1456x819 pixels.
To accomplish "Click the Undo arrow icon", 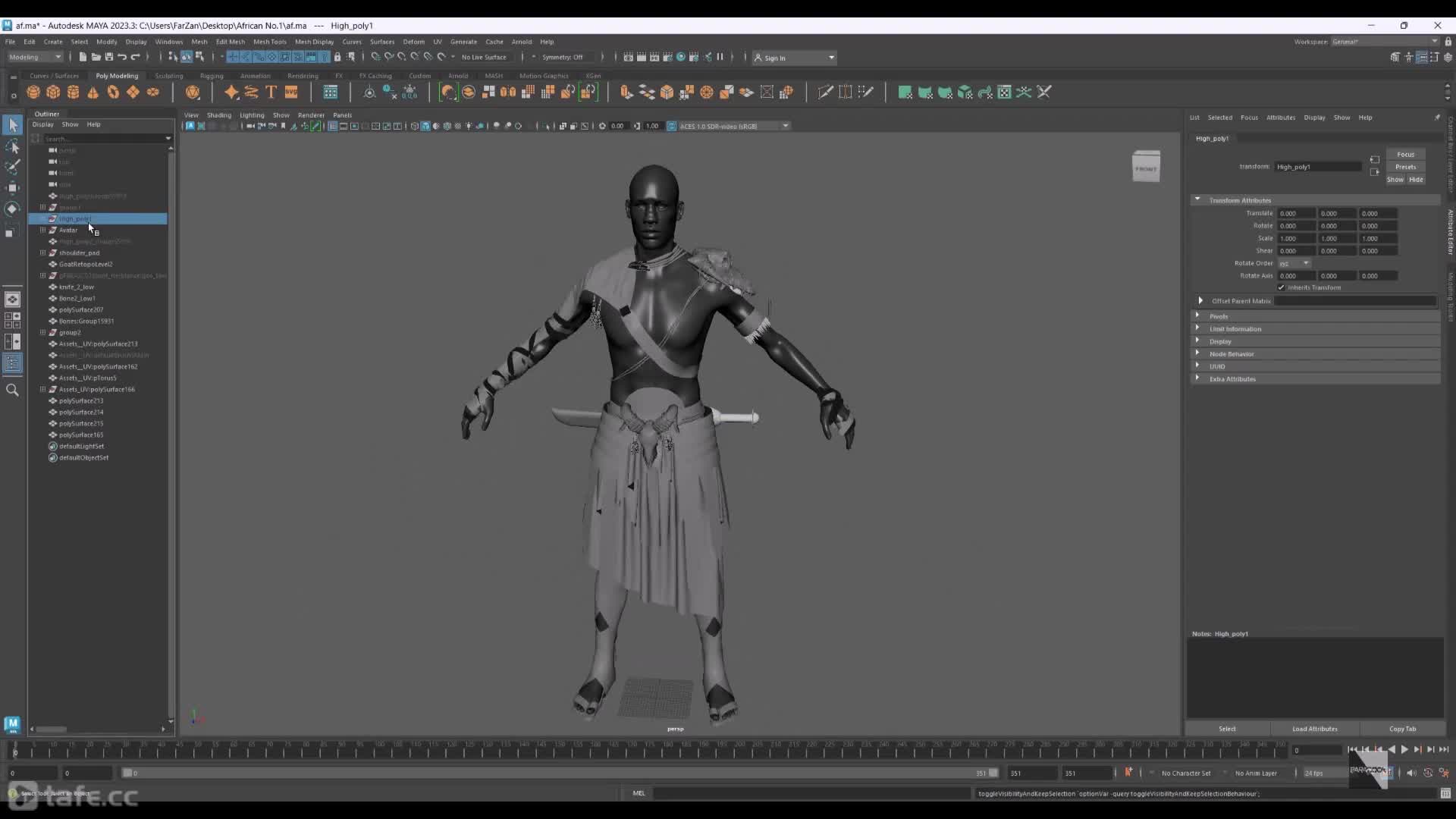I will pos(122,57).
